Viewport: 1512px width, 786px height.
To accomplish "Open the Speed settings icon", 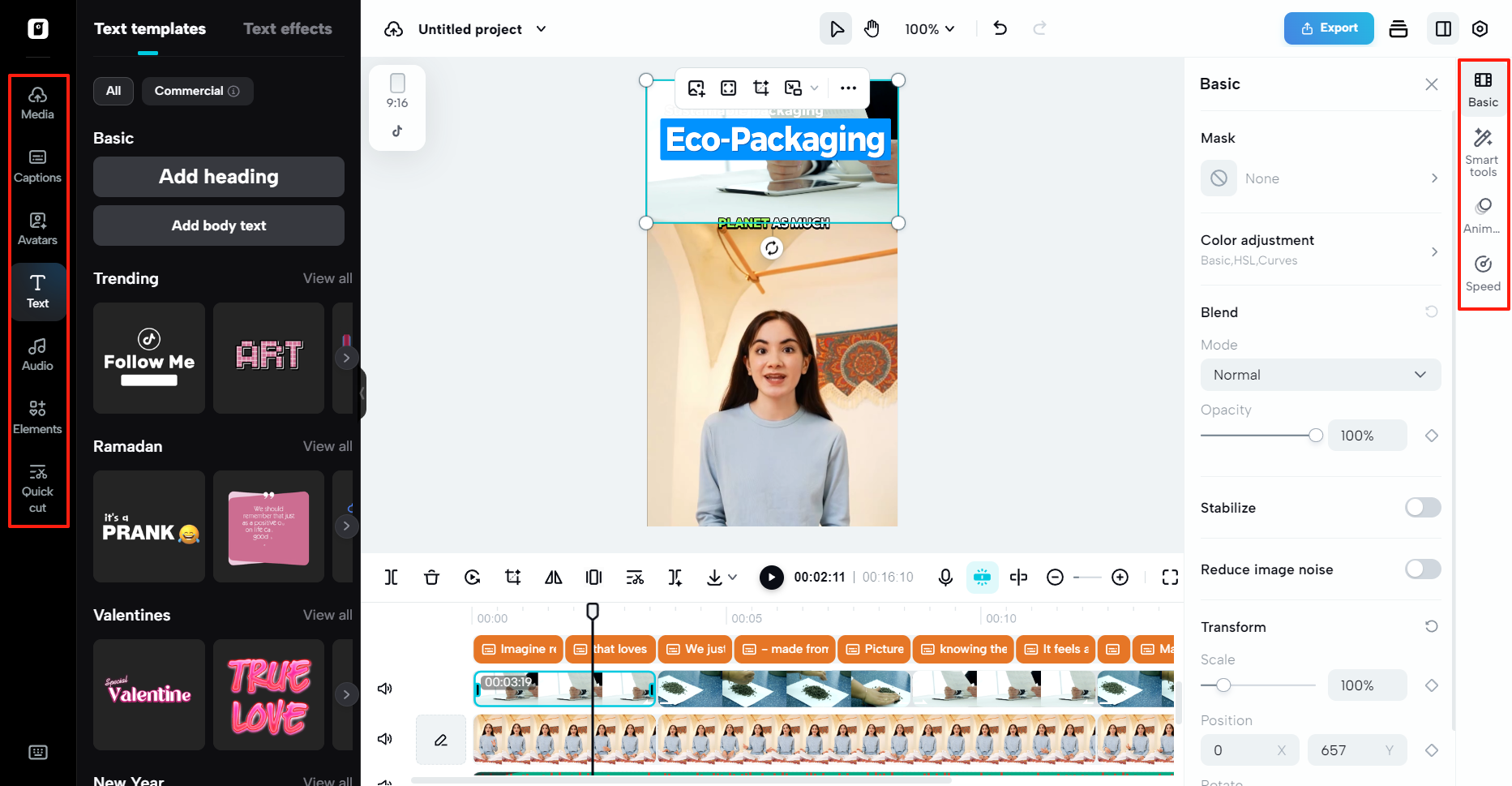I will [1482, 273].
